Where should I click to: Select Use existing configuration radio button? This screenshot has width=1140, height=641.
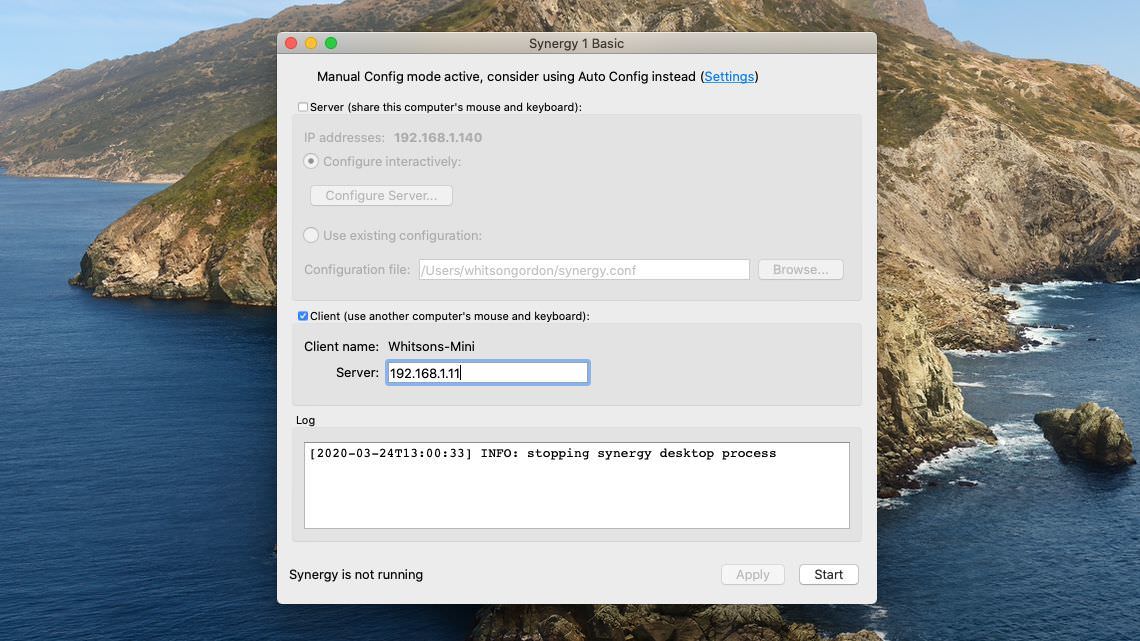click(310, 235)
